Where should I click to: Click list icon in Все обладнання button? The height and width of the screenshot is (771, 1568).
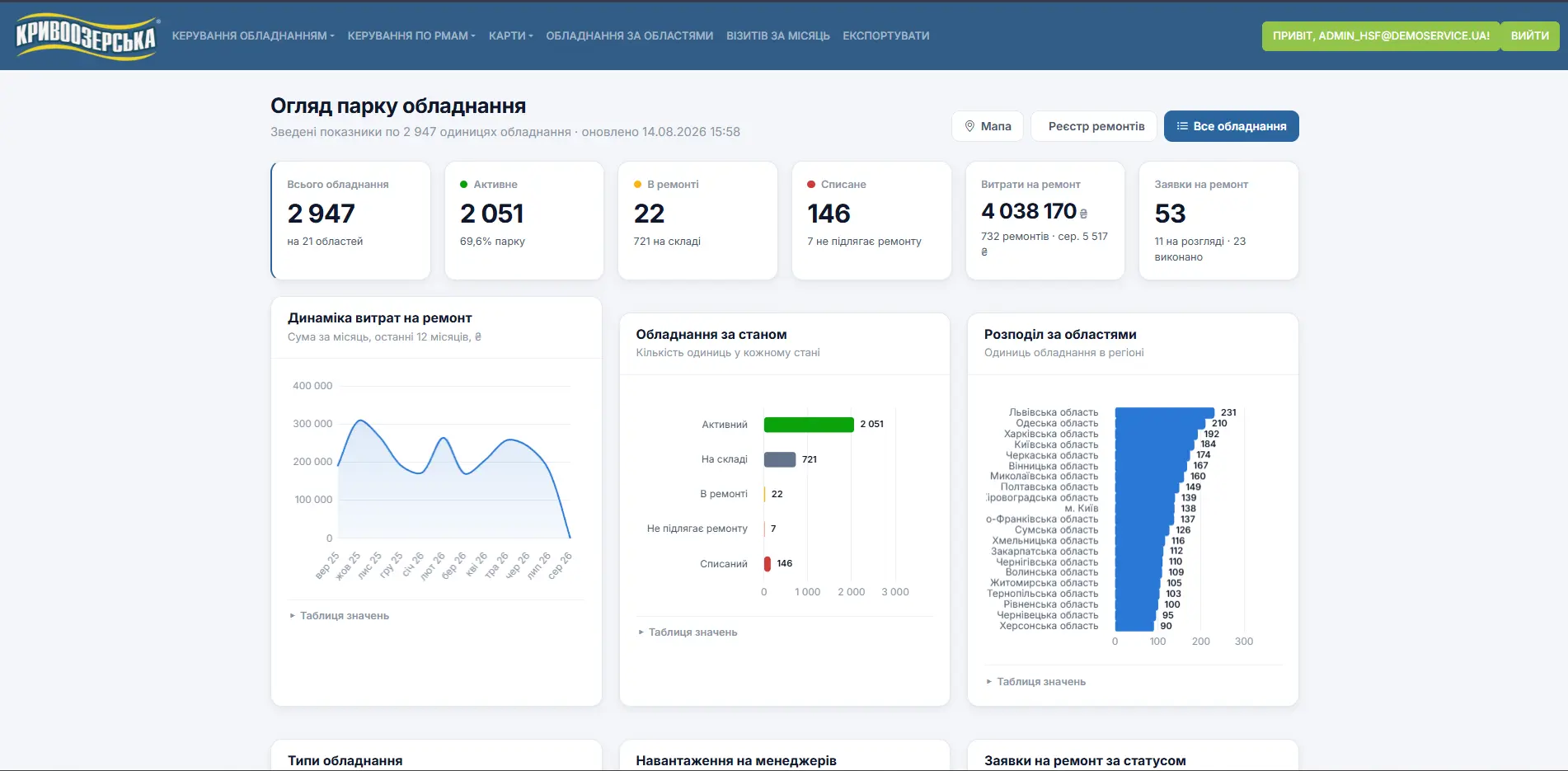[1182, 126]
